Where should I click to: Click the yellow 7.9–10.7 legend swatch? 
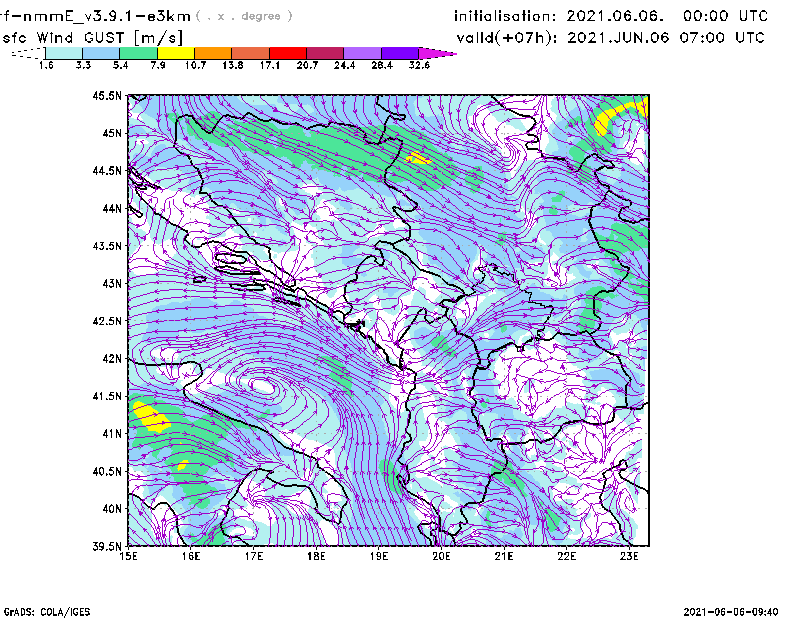[x=176, y=53]
